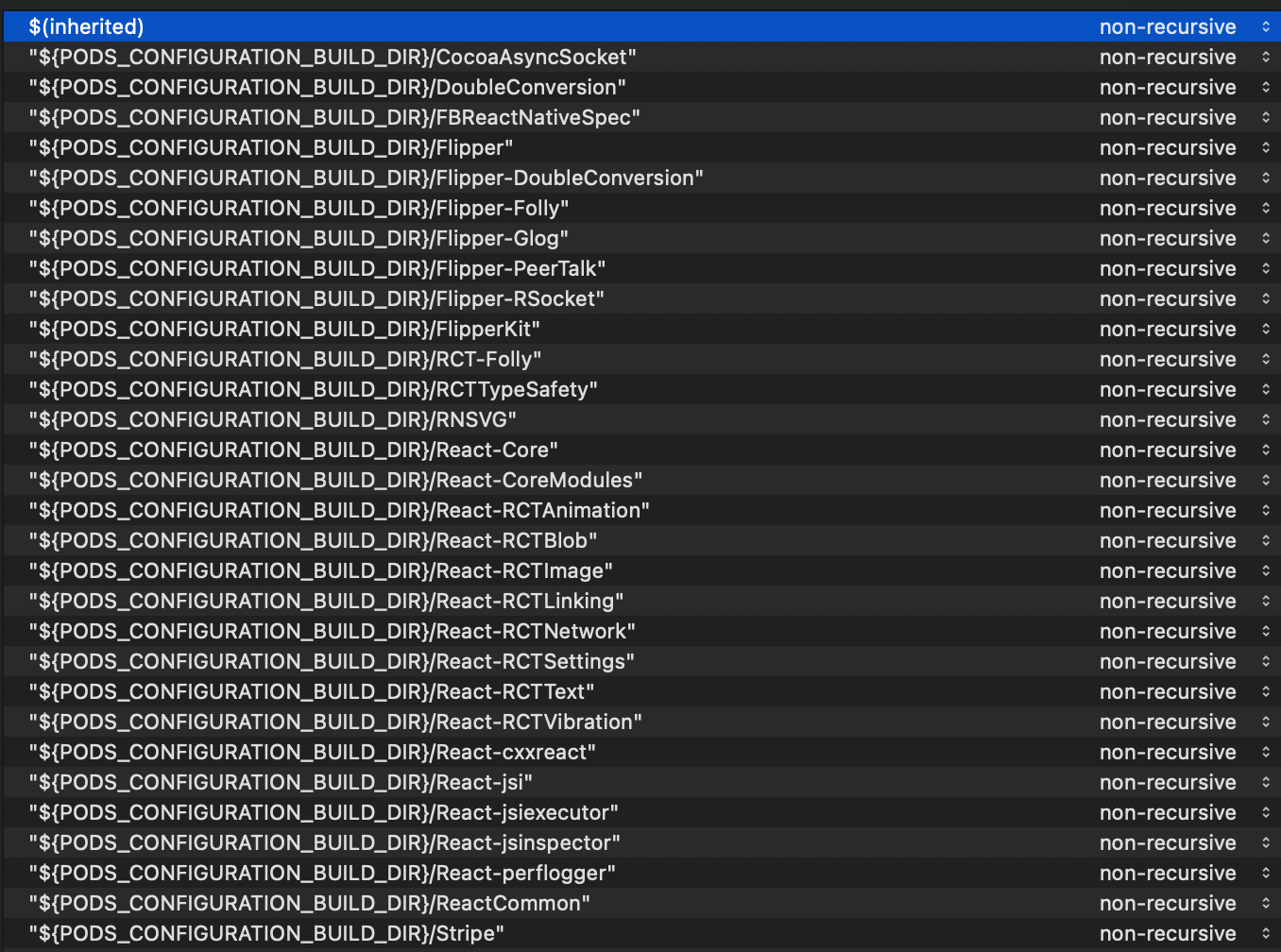
Task: Open recursion popup for Flipper-Glog row
Action: 1187,238
